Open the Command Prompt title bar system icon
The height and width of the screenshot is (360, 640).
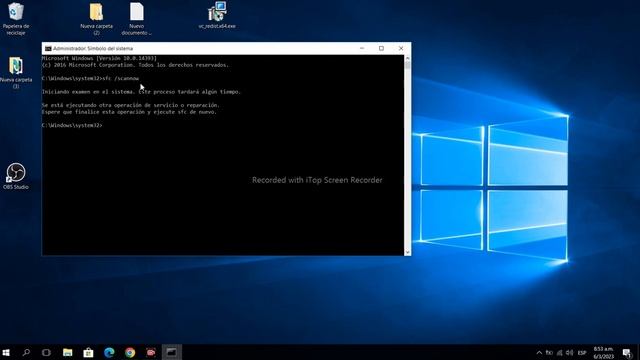tap(48, 49)
